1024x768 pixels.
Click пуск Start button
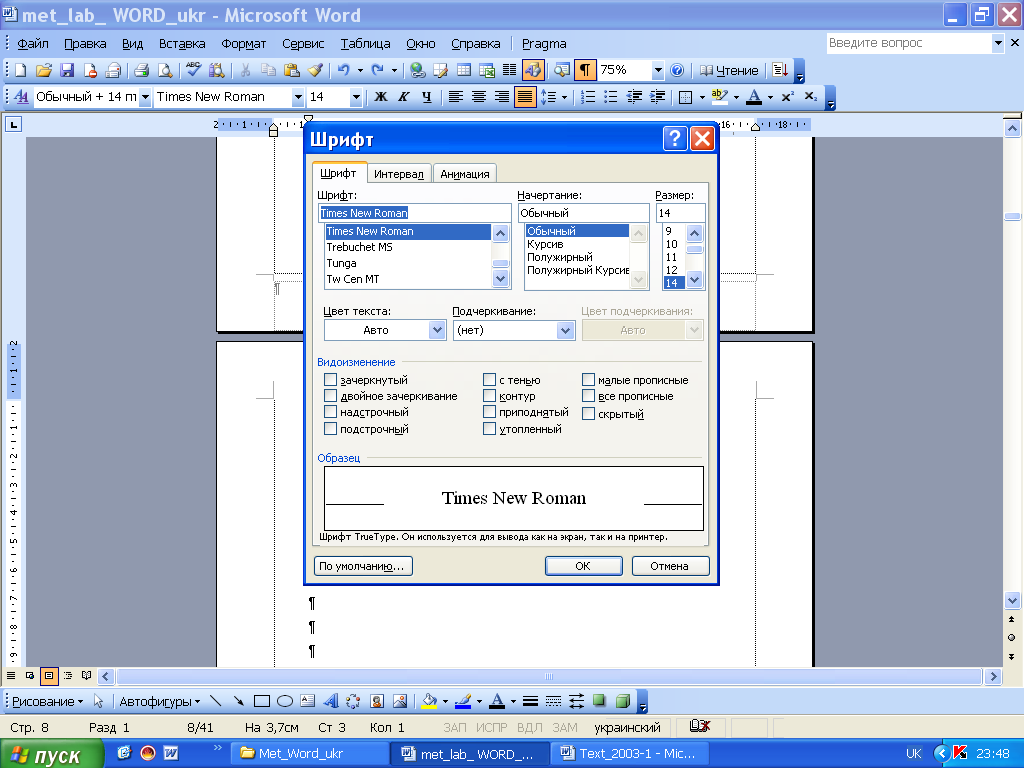51,754
